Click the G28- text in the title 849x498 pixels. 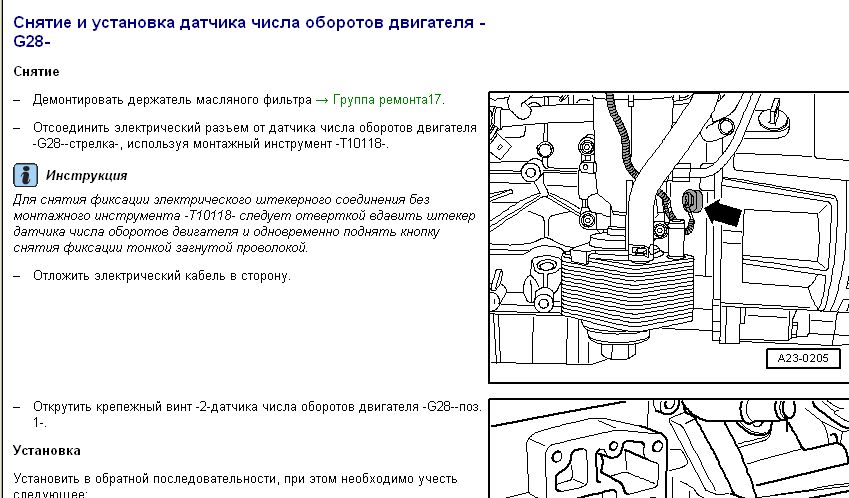coord(32,42)
